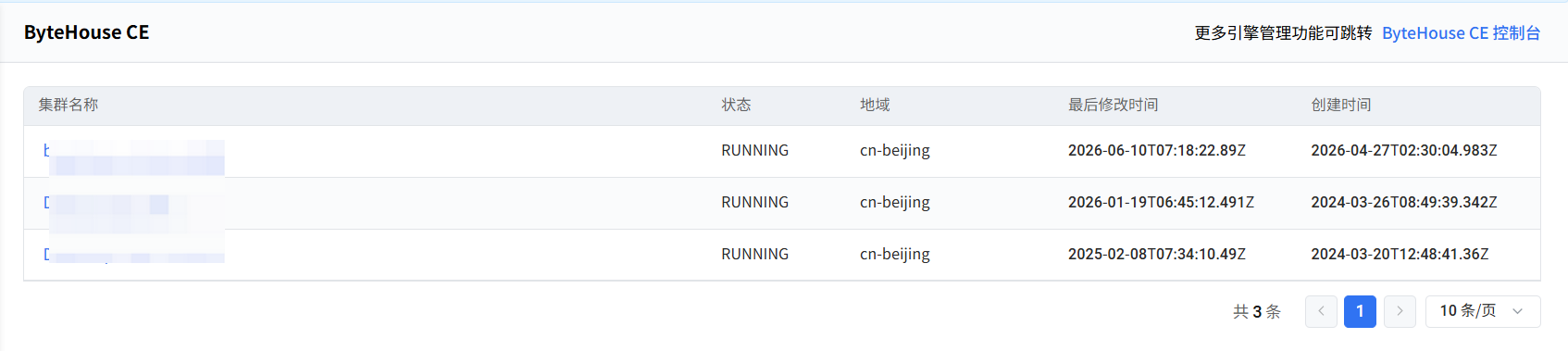
Task: Click the ByteHouse CE page title
Action: point(86,32)
